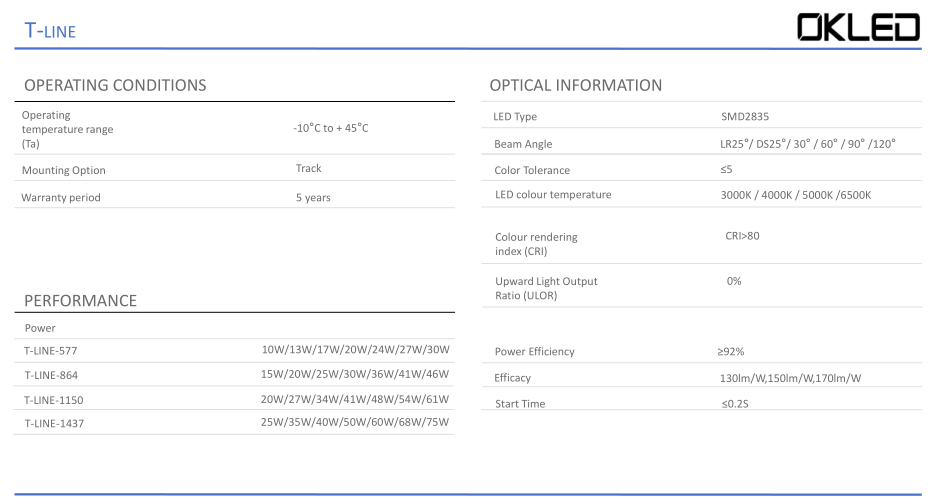
Task: Select the 'SMD2835' LED type value
Action: click(745, 117)
